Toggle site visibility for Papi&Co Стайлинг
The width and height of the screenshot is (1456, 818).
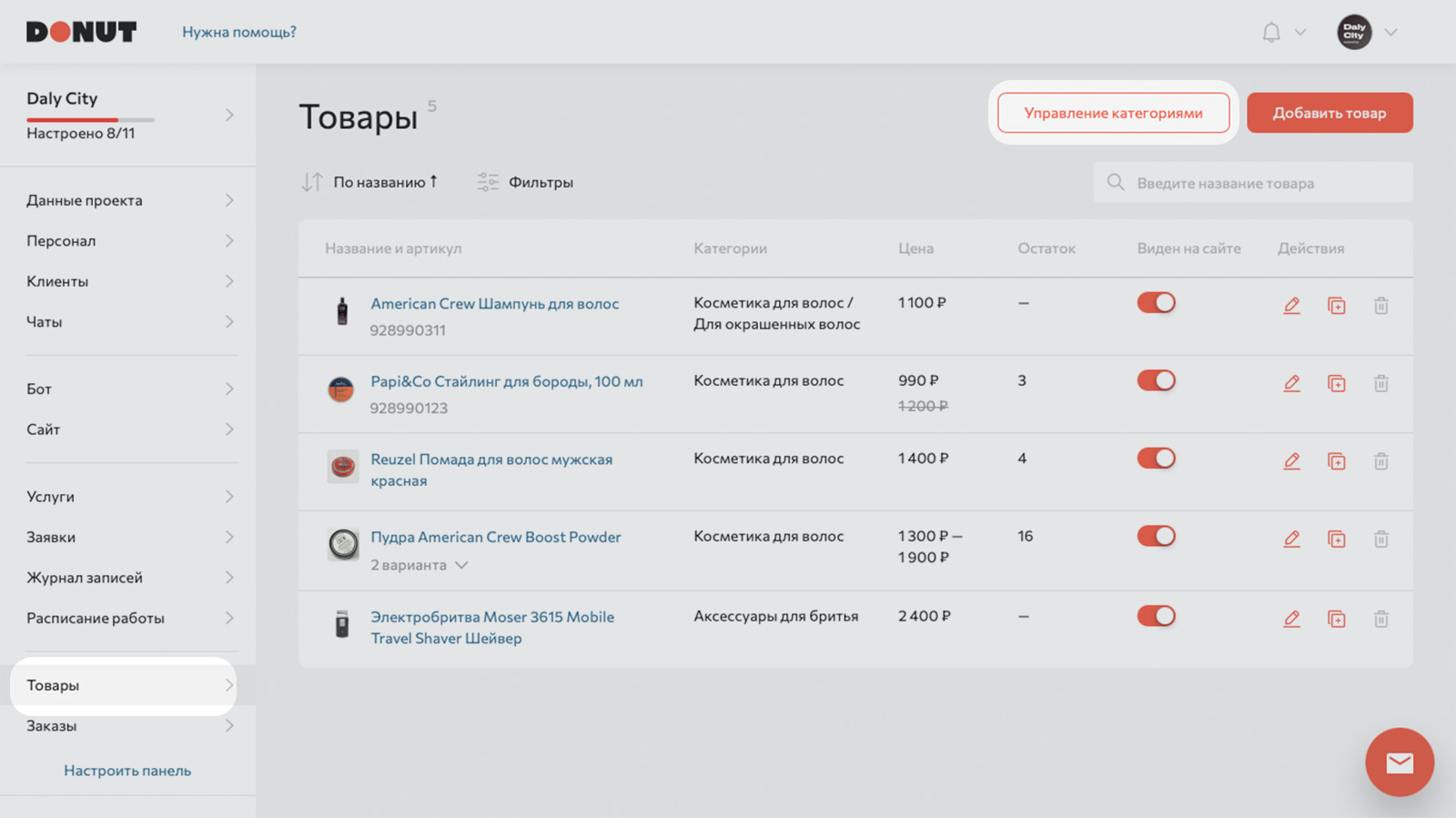tap(1156, 380)
